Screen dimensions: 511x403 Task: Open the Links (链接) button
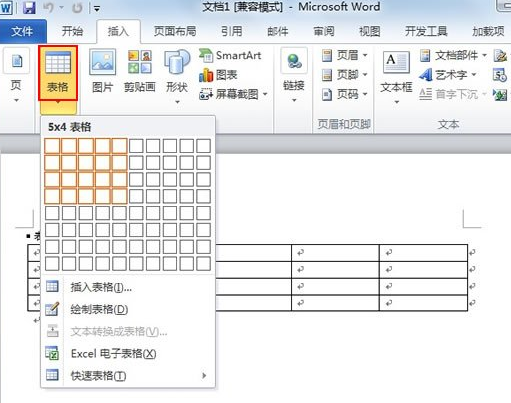294,75
